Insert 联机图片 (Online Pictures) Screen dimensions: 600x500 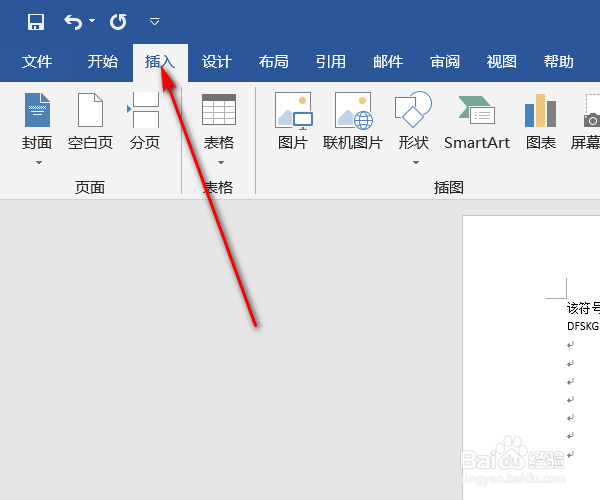353,122
